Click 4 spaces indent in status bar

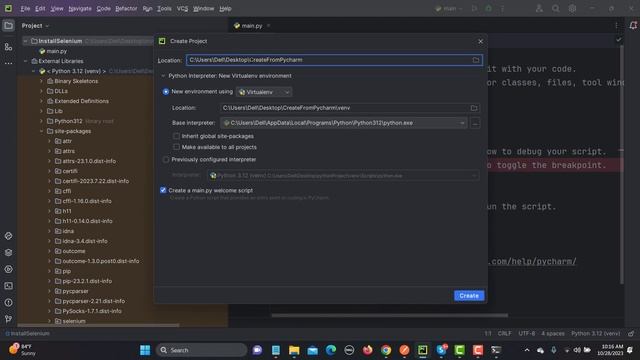point(553,333)
